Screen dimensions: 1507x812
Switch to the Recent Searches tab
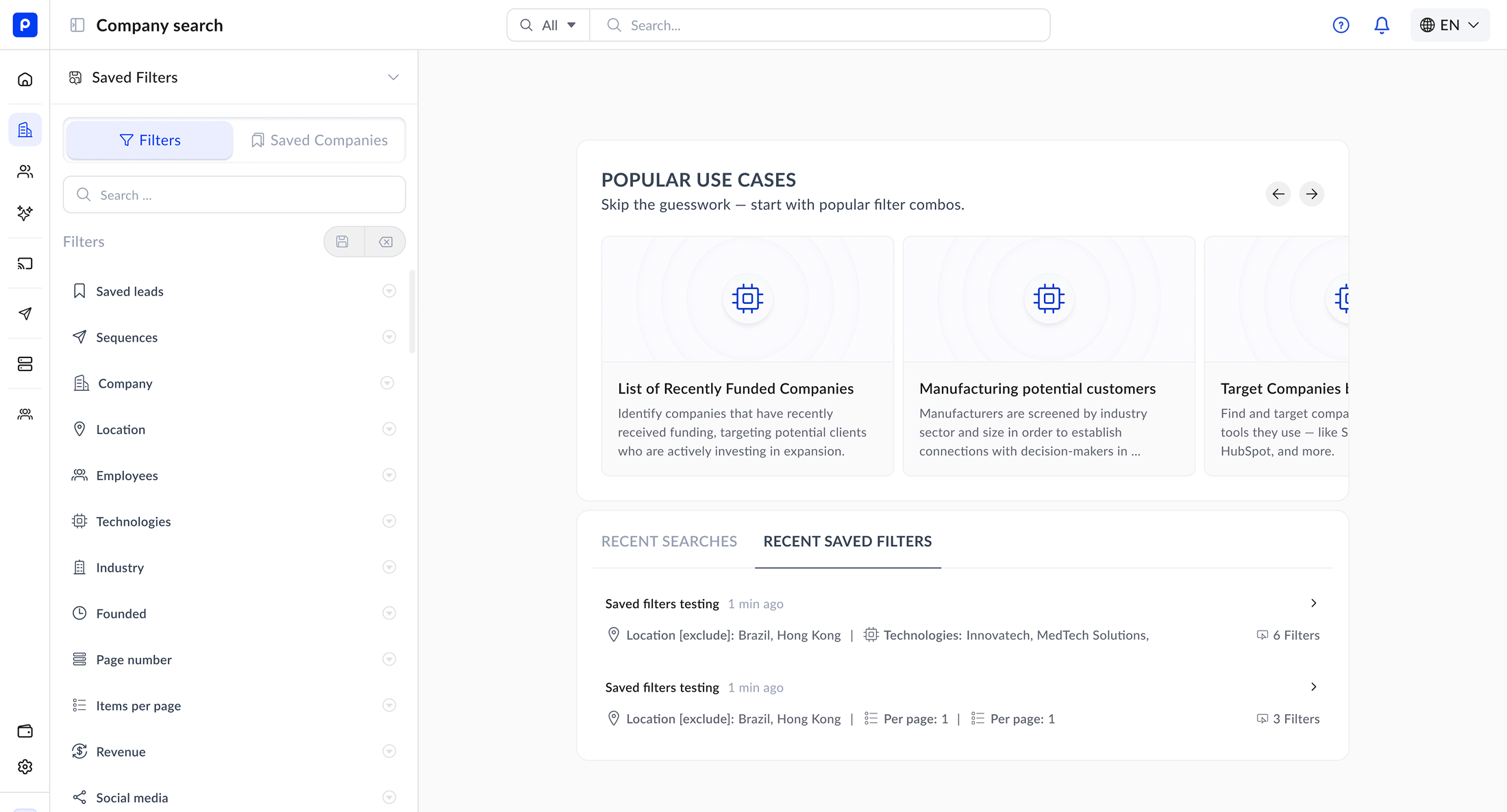pyautogui.click(x=669, y=542)
